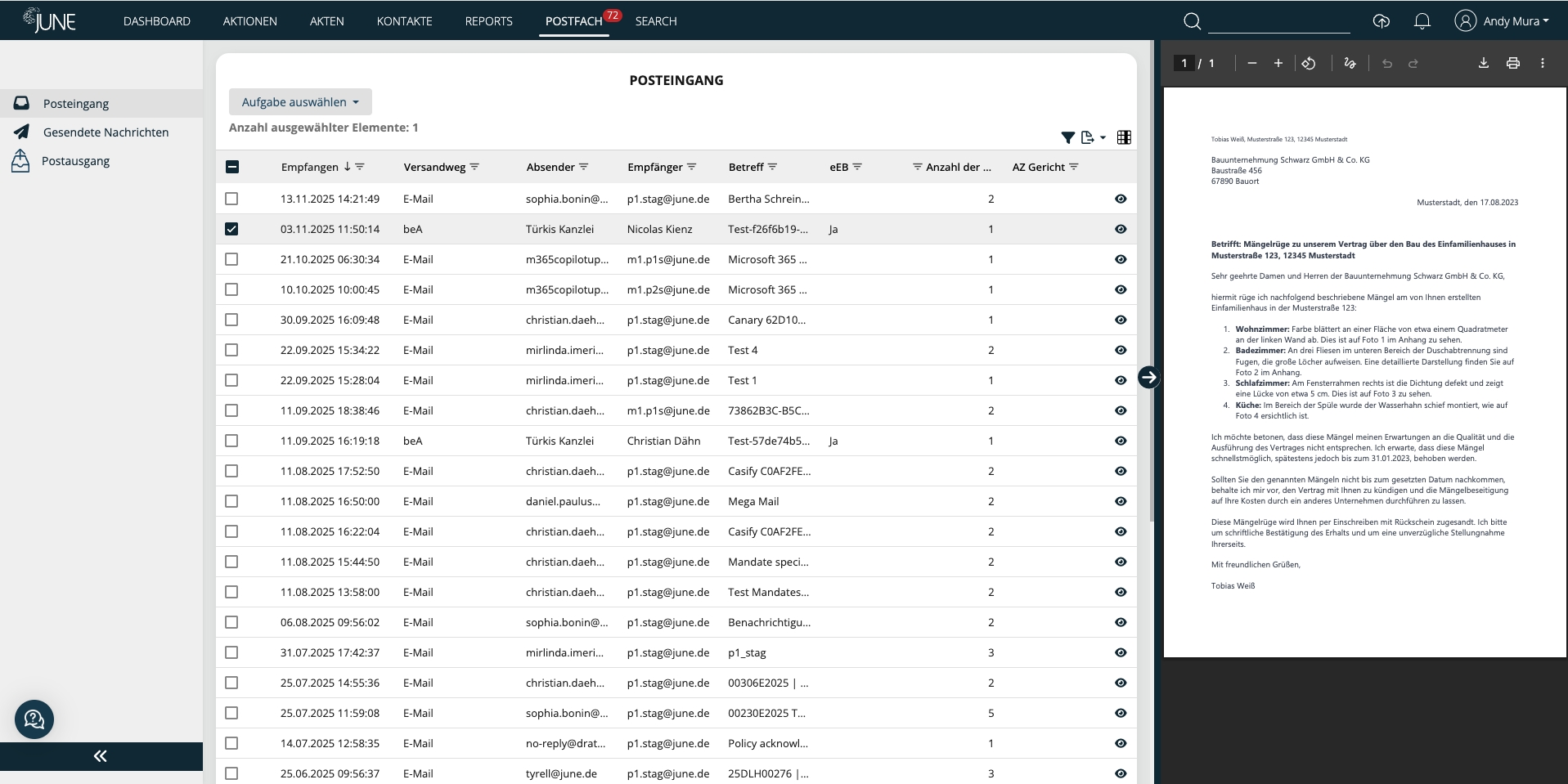The width and height of the screenshot is (1568, 784).
Task: Uncheck the selected beA message from Türkis Kanzlei
Action: pyautogui.click(x=232, y=229)
